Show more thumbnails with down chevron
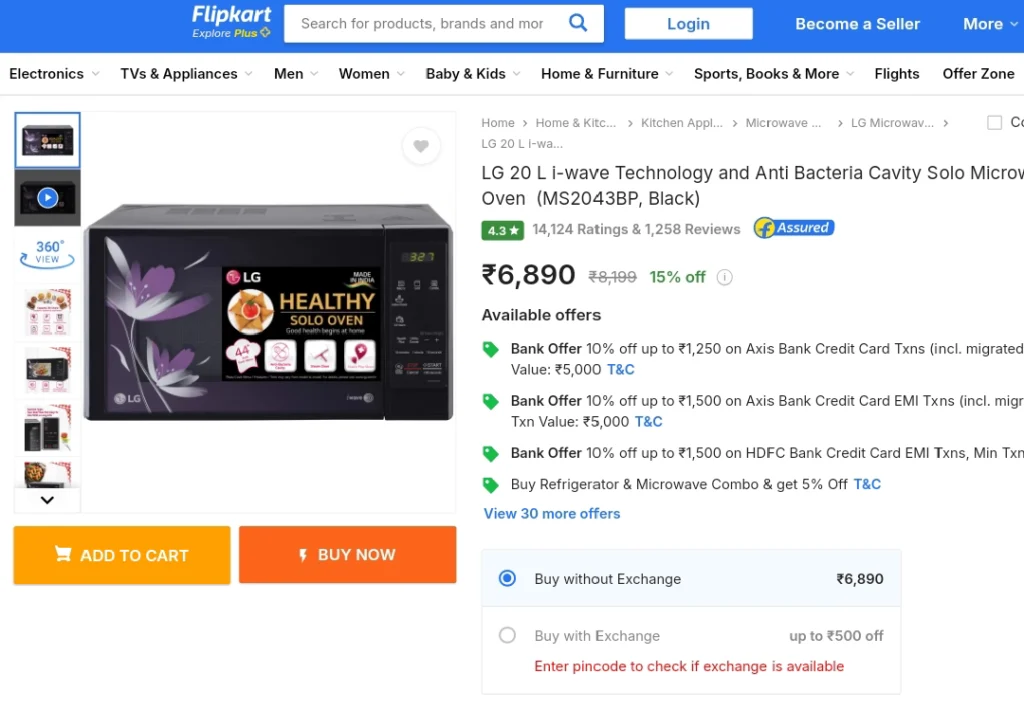 (47, 500)
